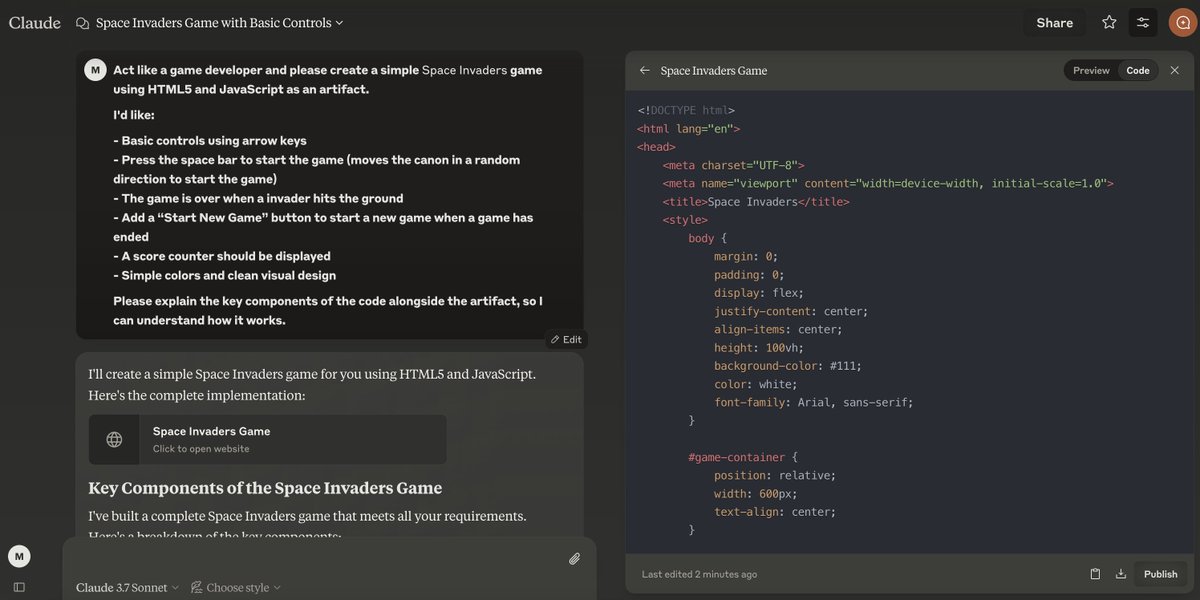This screenshot has width=1200, height=600.
Task: Click the '#game-container {' code line
Action: pos(743,456)
